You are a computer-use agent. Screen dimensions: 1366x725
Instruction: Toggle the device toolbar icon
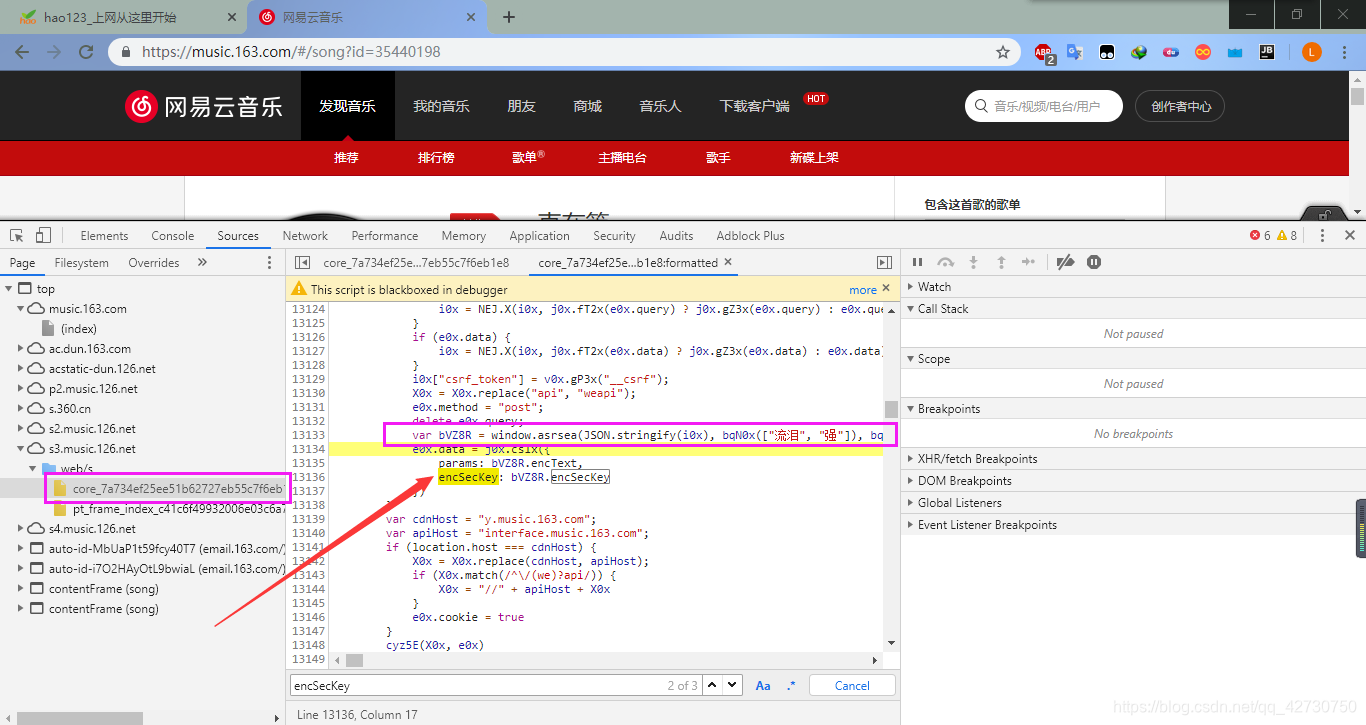[x=43, y=236]
